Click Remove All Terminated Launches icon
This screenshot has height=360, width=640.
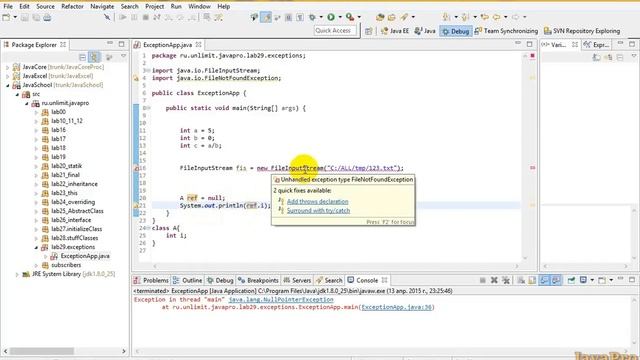506,280
